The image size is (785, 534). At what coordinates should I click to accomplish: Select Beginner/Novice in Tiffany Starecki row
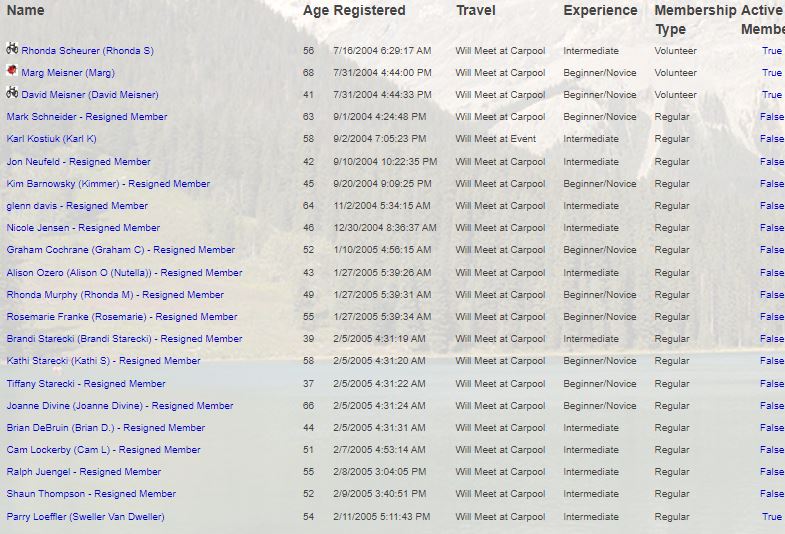tap(600, 384)
